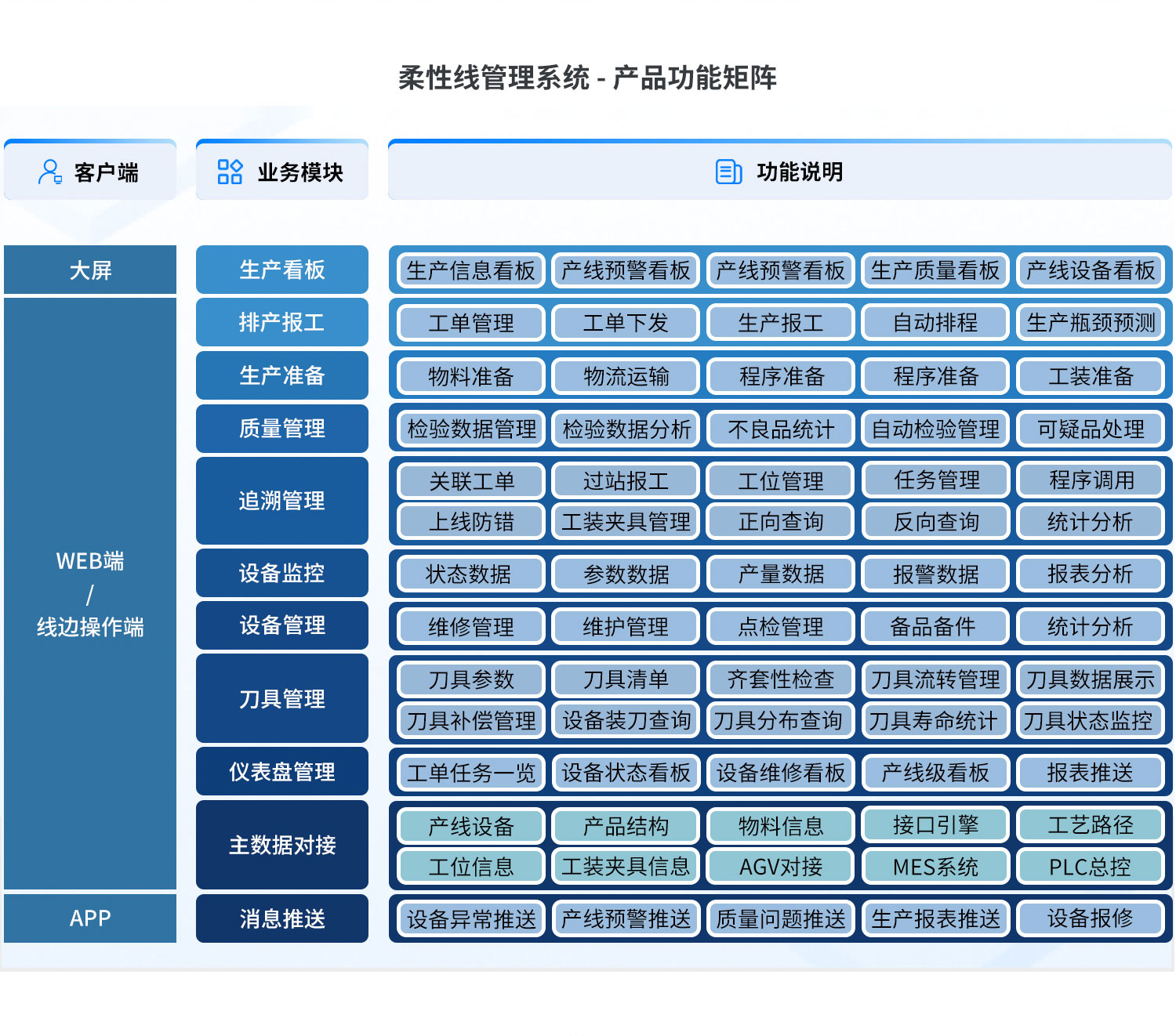Select the 物流运输 function
The width and height of the screenshot is (1176, 1036).
tap(626, 377)
